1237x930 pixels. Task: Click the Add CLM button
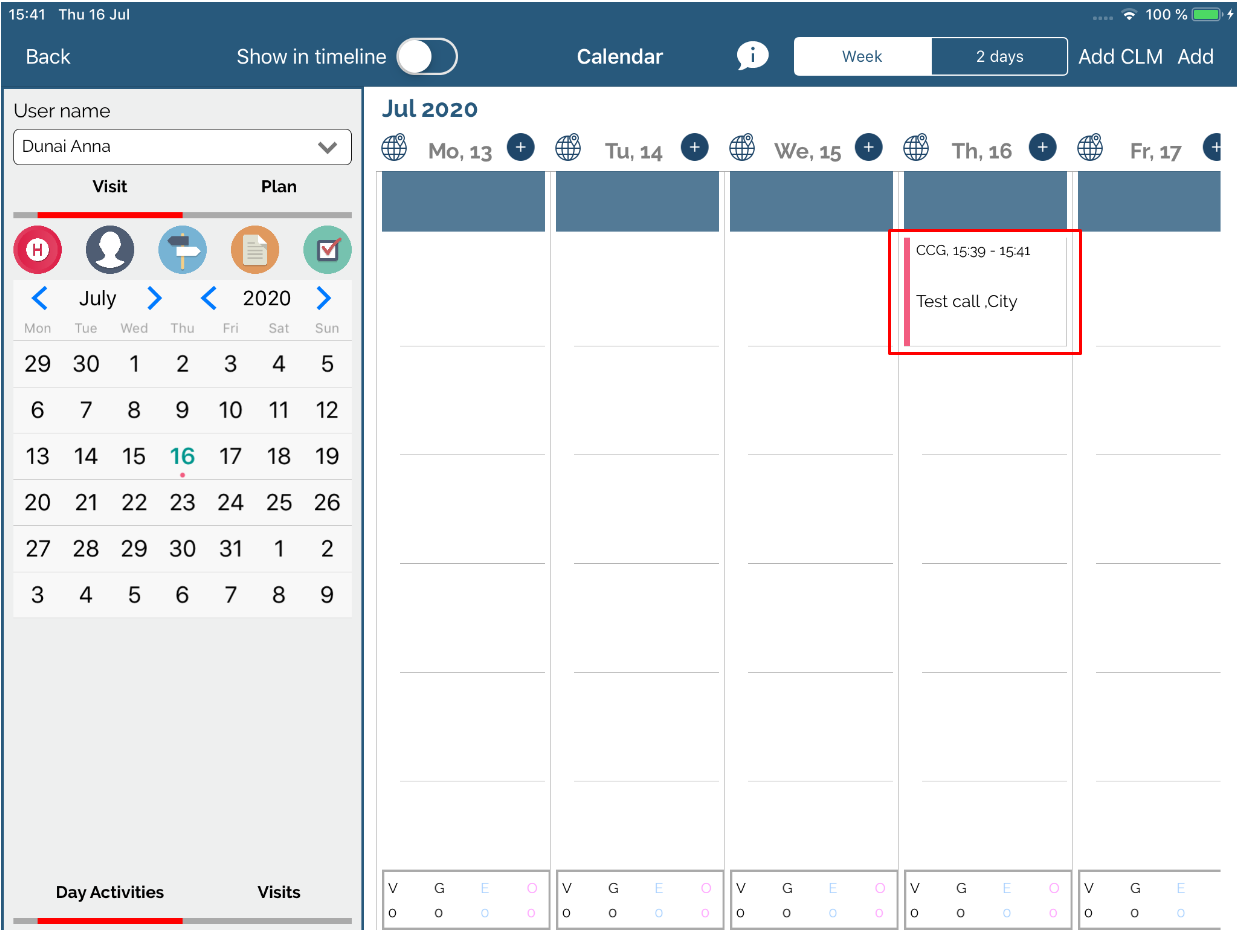click(x=1120, y=57)
